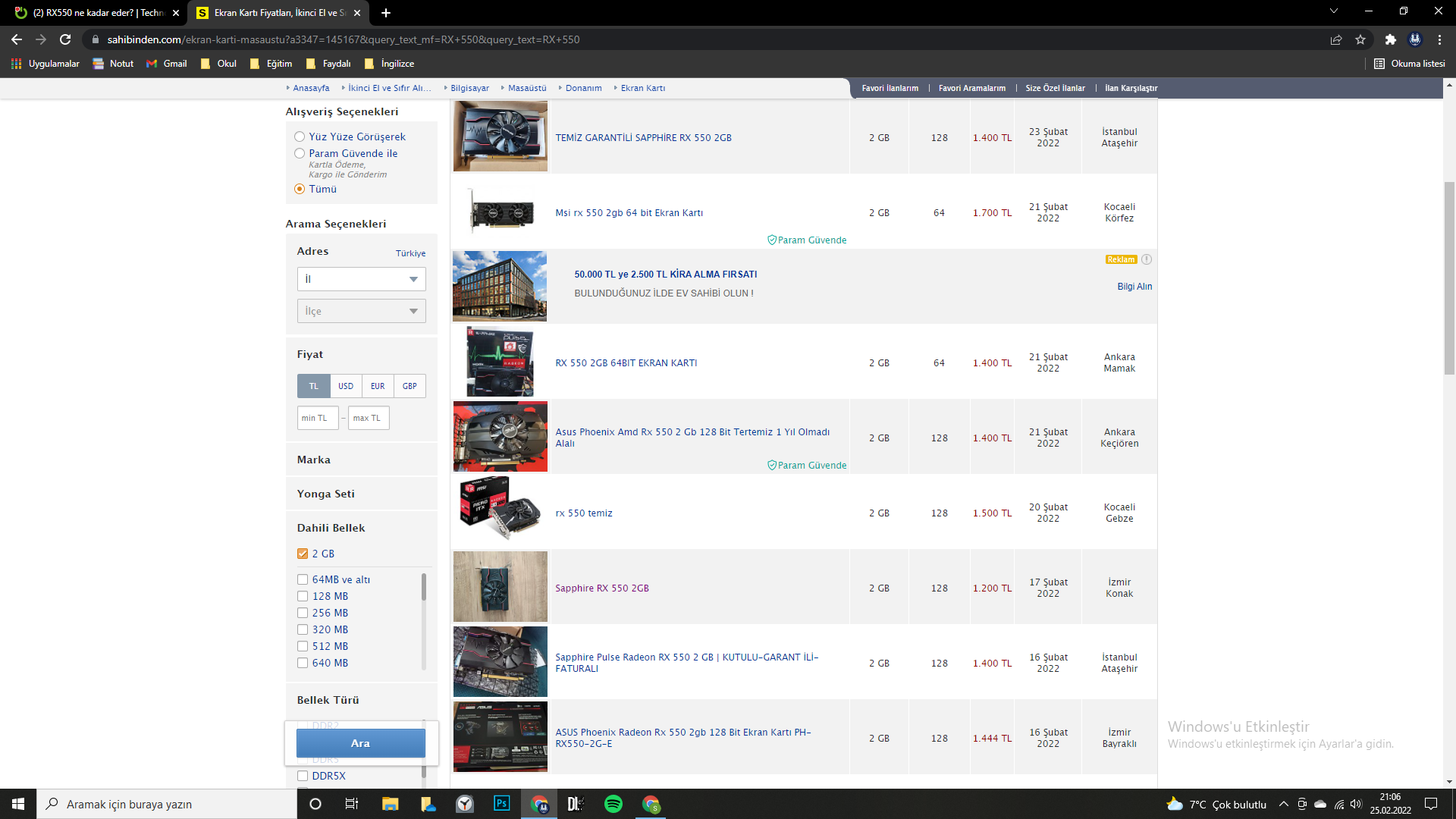Bookmark this page with the star icon
The height and width of the screenshot is (819, 1456).
1360,39
